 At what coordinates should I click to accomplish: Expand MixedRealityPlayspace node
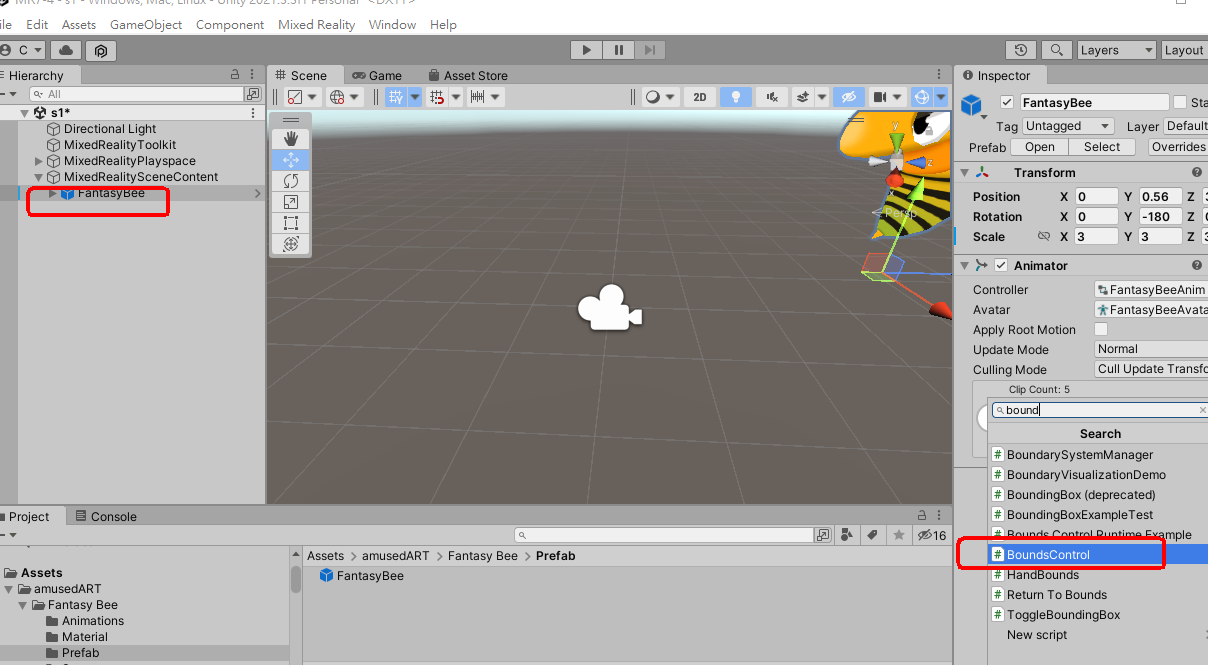(39, 161)
